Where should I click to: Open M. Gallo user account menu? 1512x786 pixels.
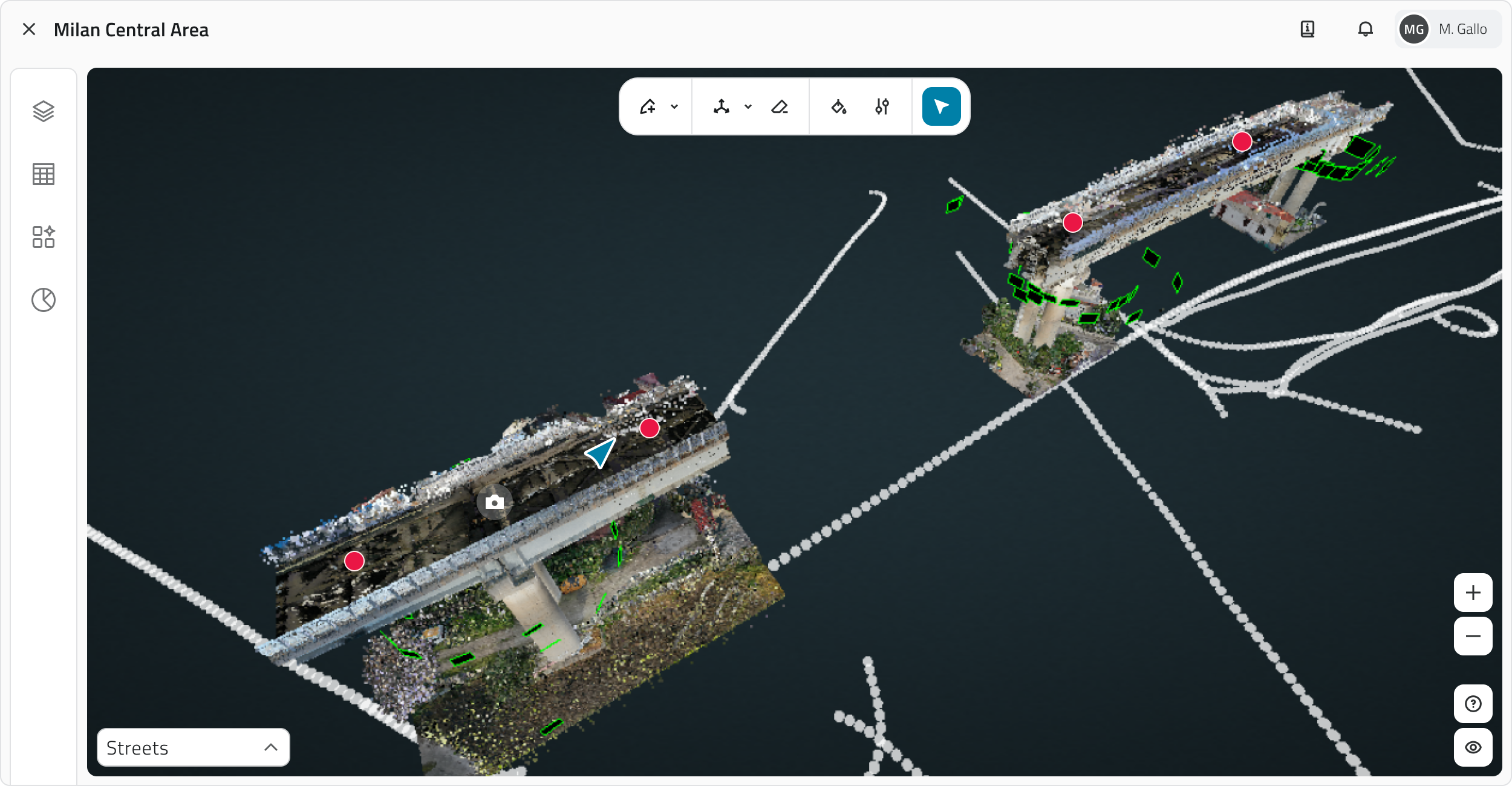pos(1448,29)
